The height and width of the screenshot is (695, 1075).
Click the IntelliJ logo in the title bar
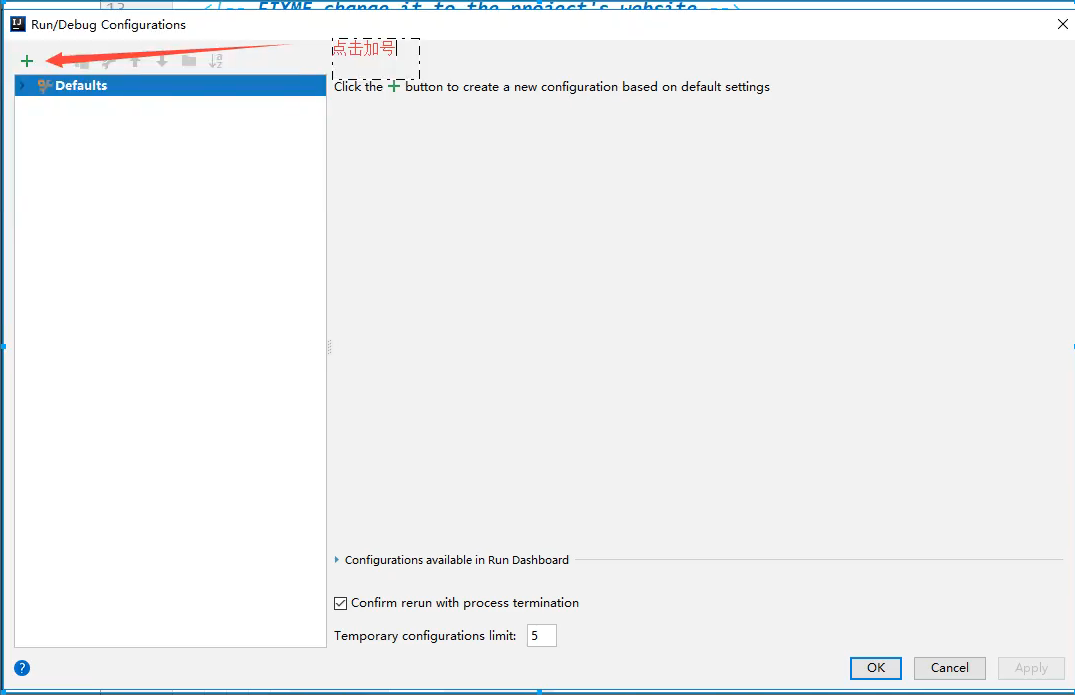pos(18,24)
